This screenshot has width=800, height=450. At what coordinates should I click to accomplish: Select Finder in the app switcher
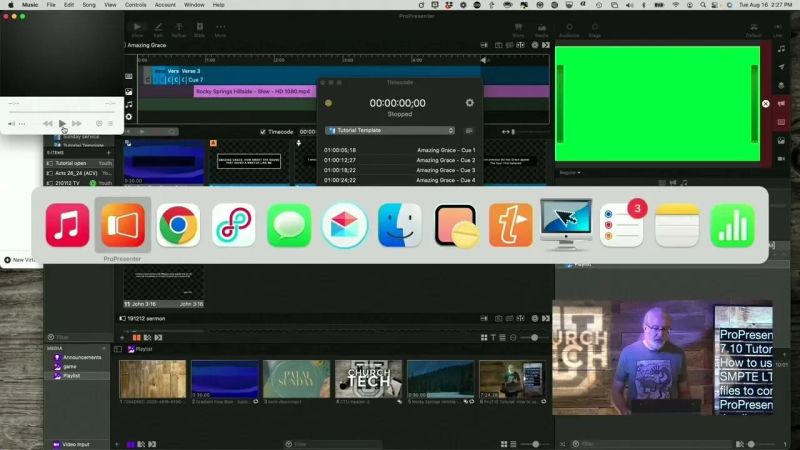399,225
